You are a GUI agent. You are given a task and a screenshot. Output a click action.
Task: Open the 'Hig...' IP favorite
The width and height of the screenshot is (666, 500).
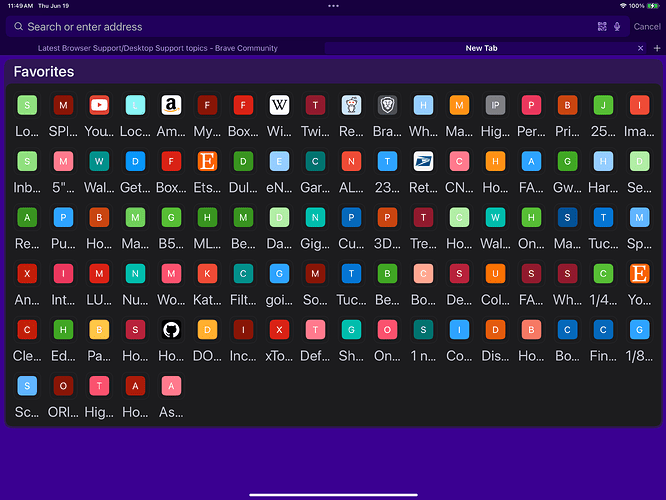[x=495, y=105]
